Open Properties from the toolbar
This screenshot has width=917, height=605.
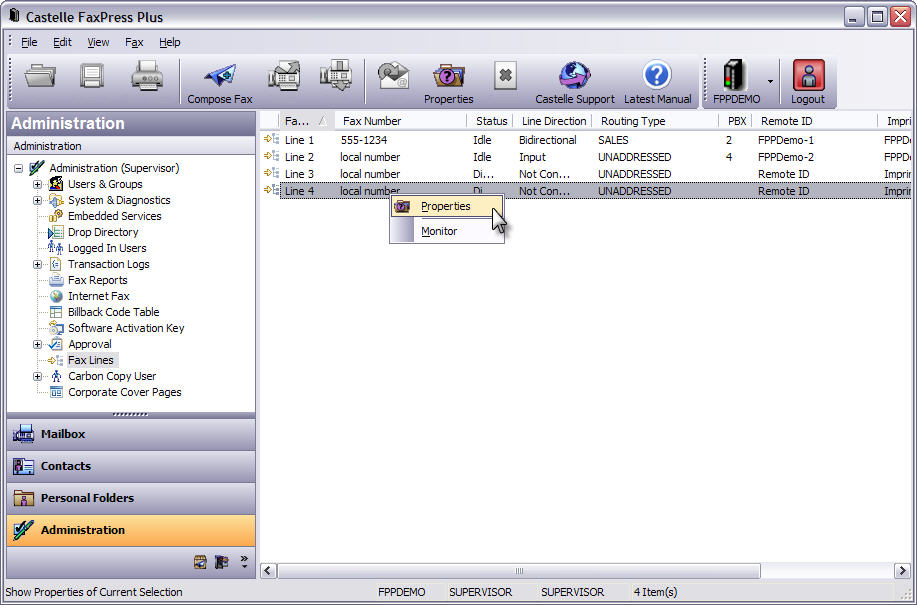(x=449, y=84)
